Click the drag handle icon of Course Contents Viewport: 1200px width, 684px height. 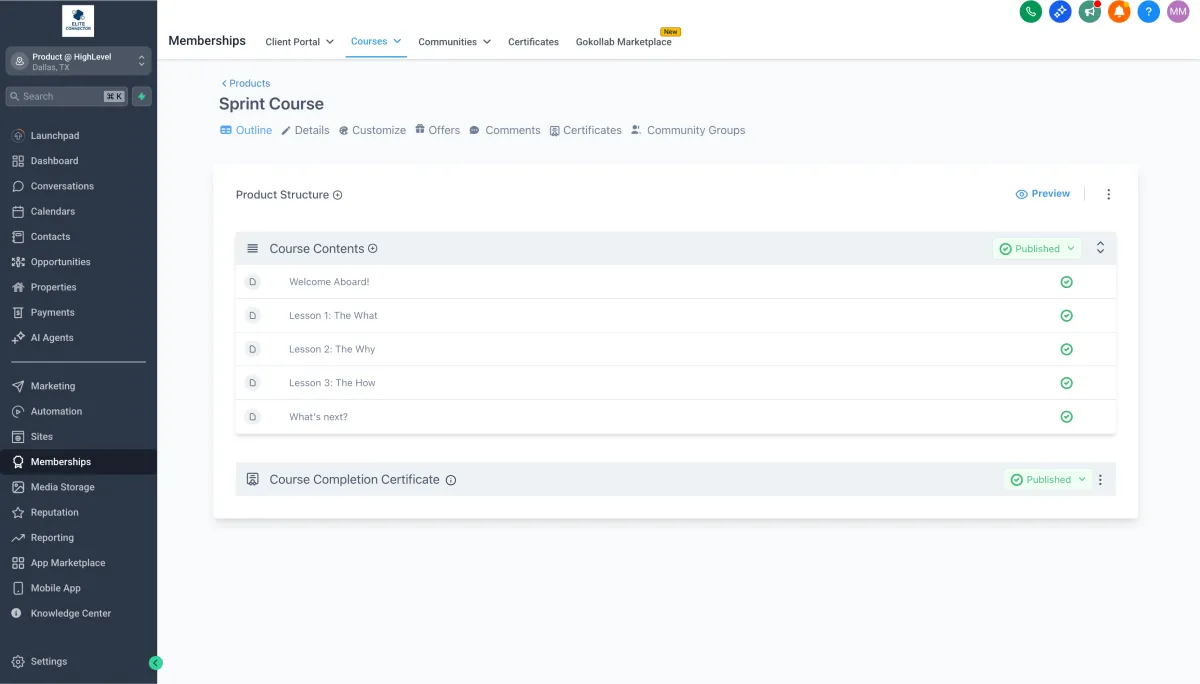252,249
